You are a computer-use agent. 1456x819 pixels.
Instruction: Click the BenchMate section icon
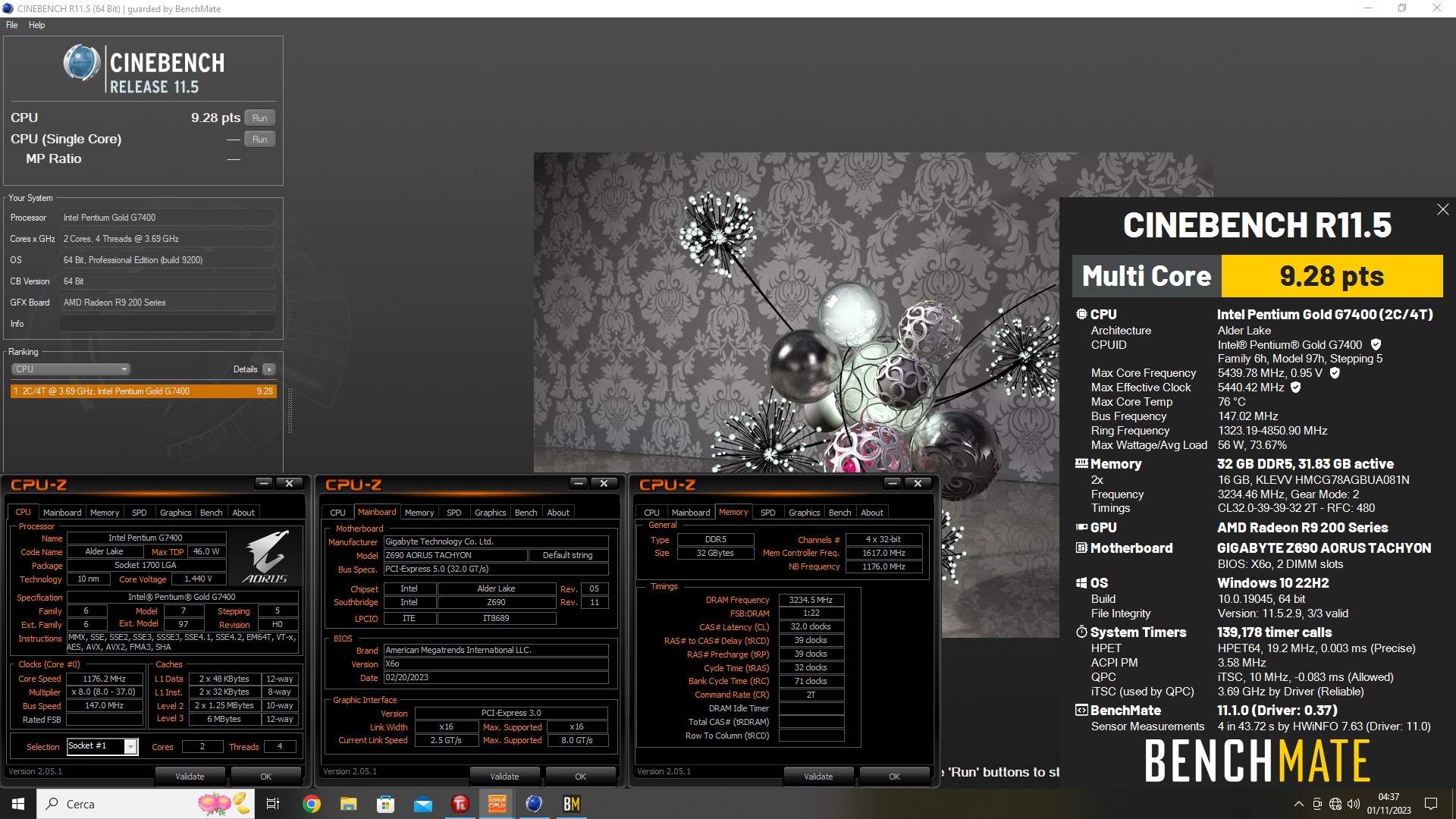(1081, 710)
